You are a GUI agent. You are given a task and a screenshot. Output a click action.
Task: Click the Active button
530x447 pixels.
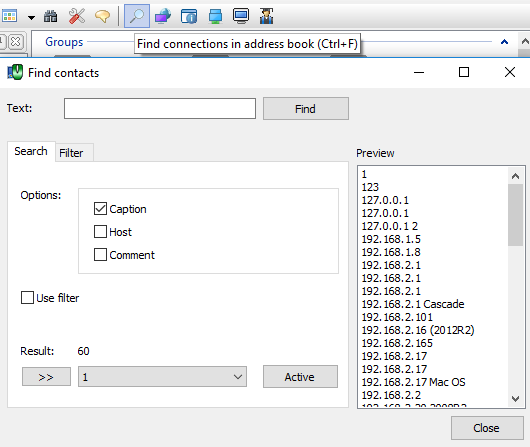[x=300, y=376]
